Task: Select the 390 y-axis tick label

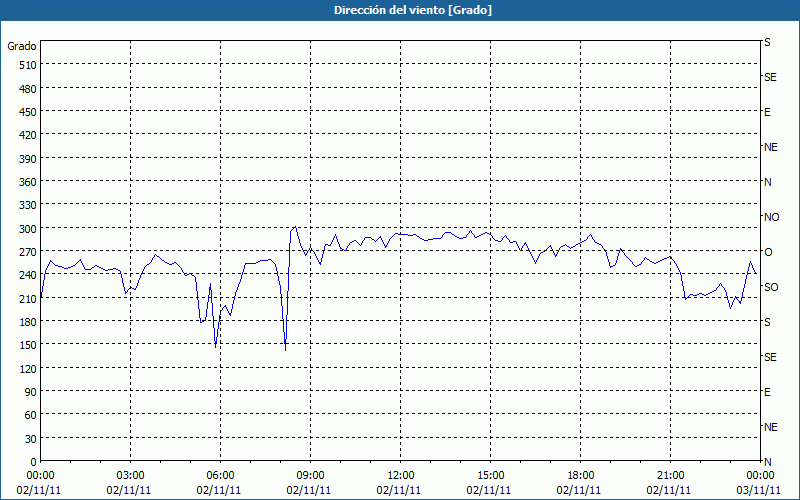Action: tap(29, 159)
